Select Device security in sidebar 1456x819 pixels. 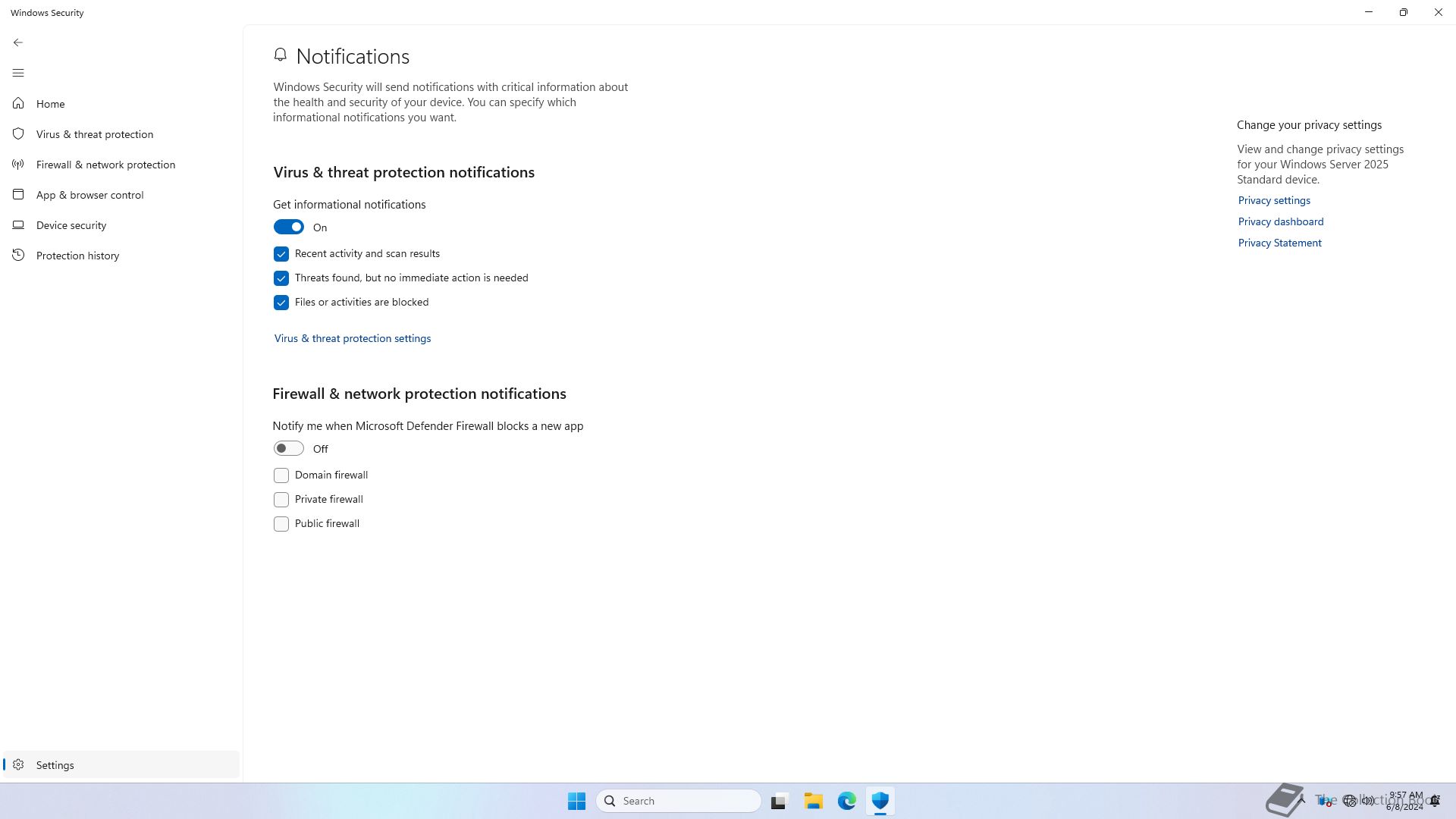tap(71, 225)
